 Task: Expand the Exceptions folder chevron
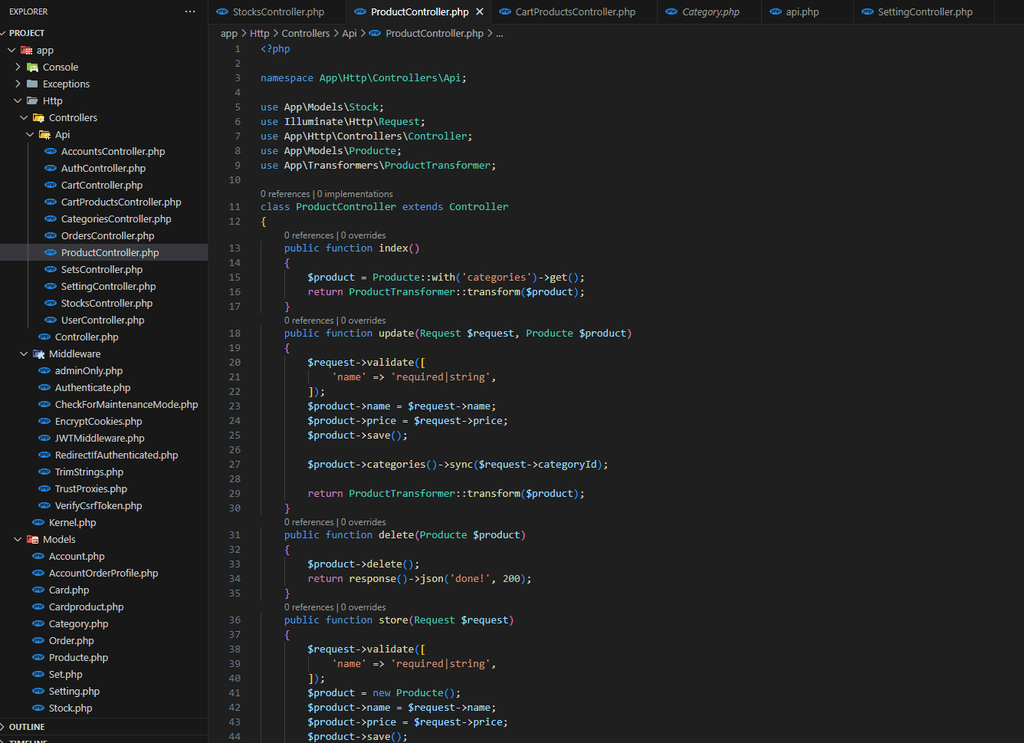[x=18, y=84]
